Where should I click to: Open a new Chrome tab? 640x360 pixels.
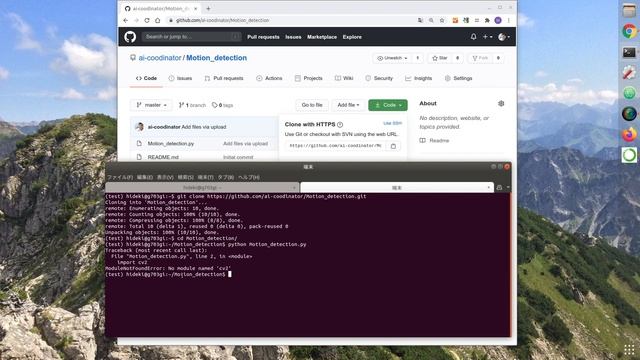[208, 8]
